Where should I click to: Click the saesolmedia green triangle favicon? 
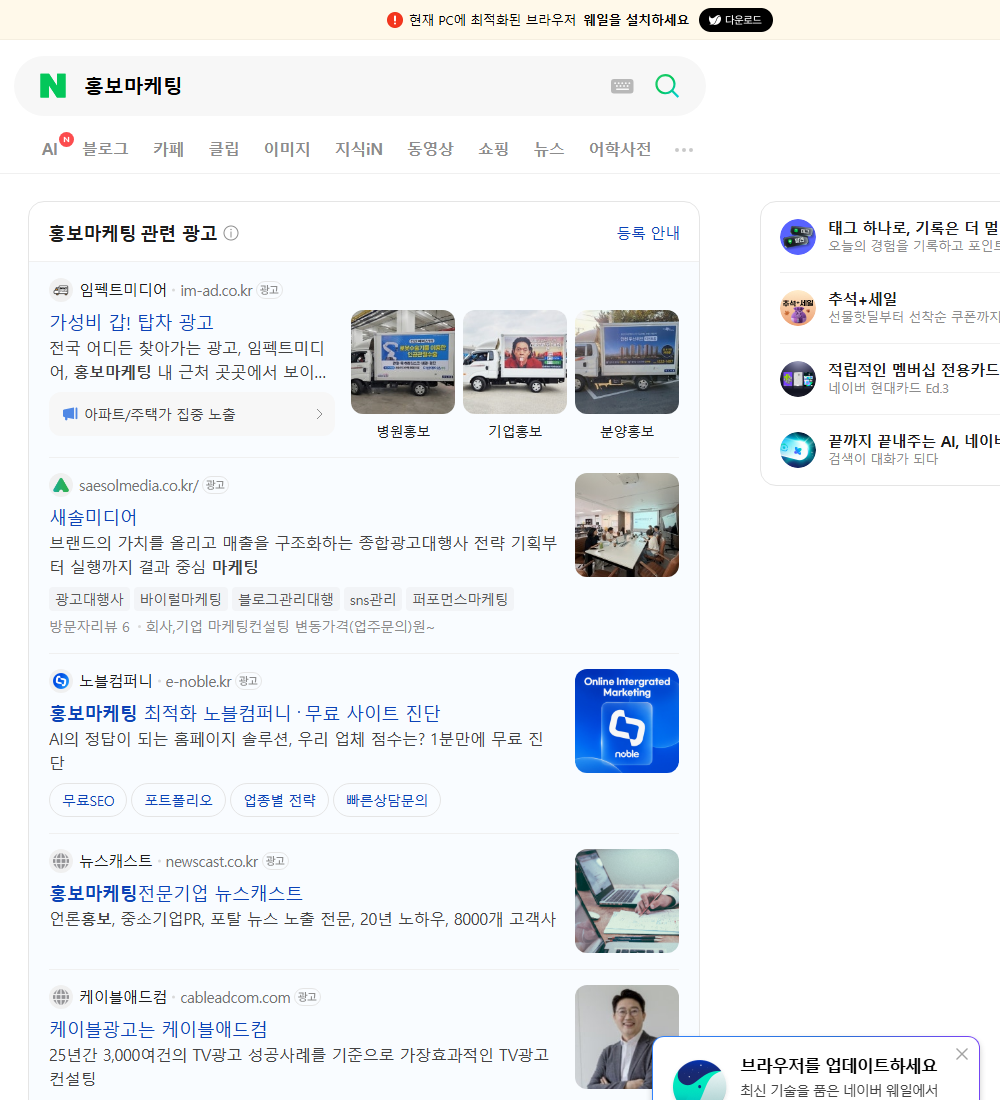point(61,485)
